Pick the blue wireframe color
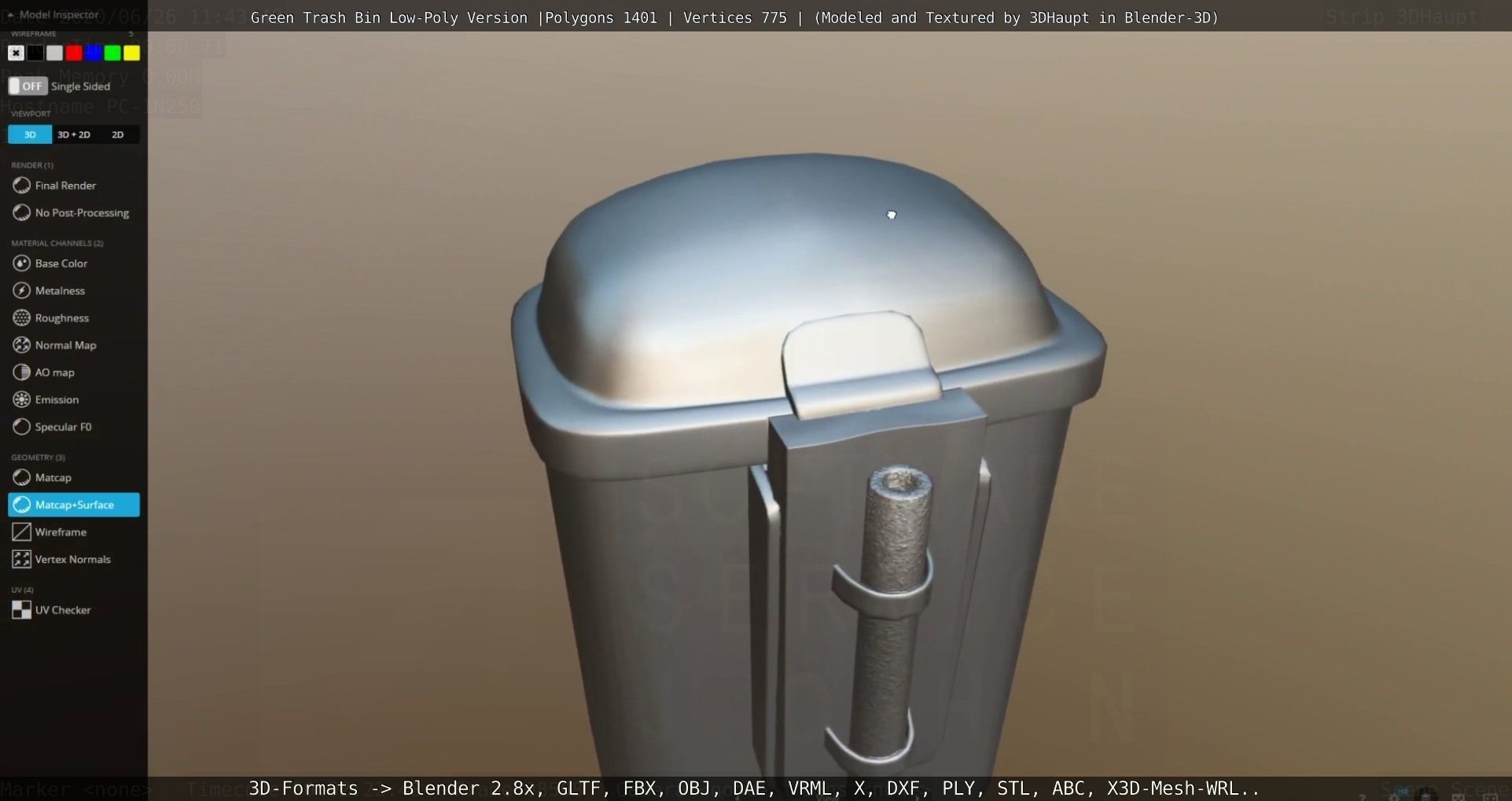This screenshot has height=801, width=1512. click(93, 53)
